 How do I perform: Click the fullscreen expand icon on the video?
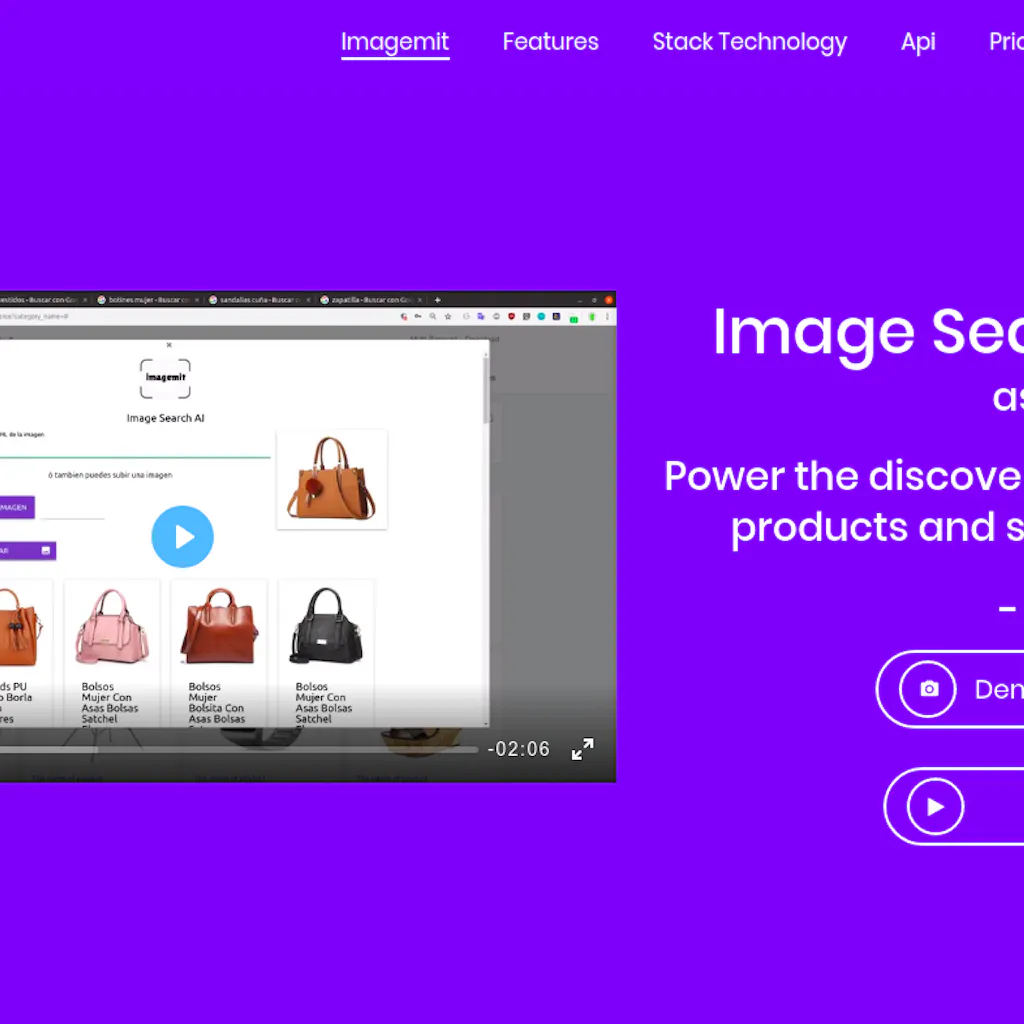point(582,748)
